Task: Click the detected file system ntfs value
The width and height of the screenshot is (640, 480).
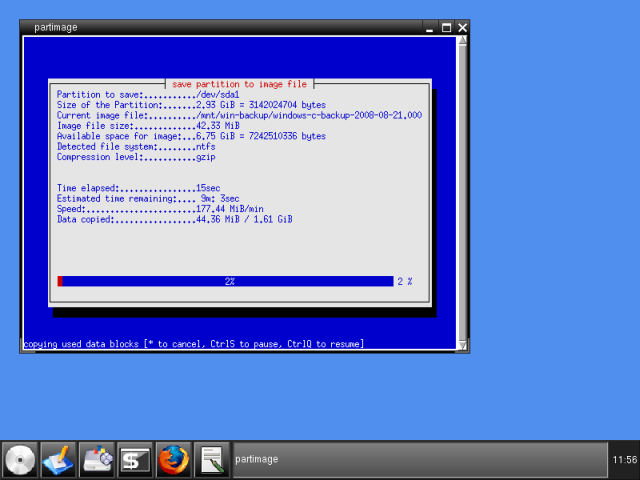Action: pyautogui.click(x=206, y=147)
